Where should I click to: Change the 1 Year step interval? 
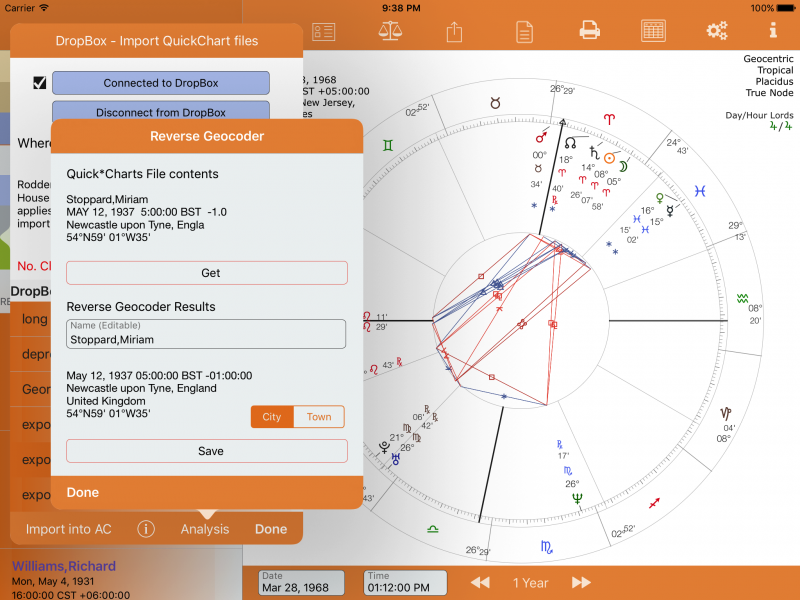click(530, 582)
